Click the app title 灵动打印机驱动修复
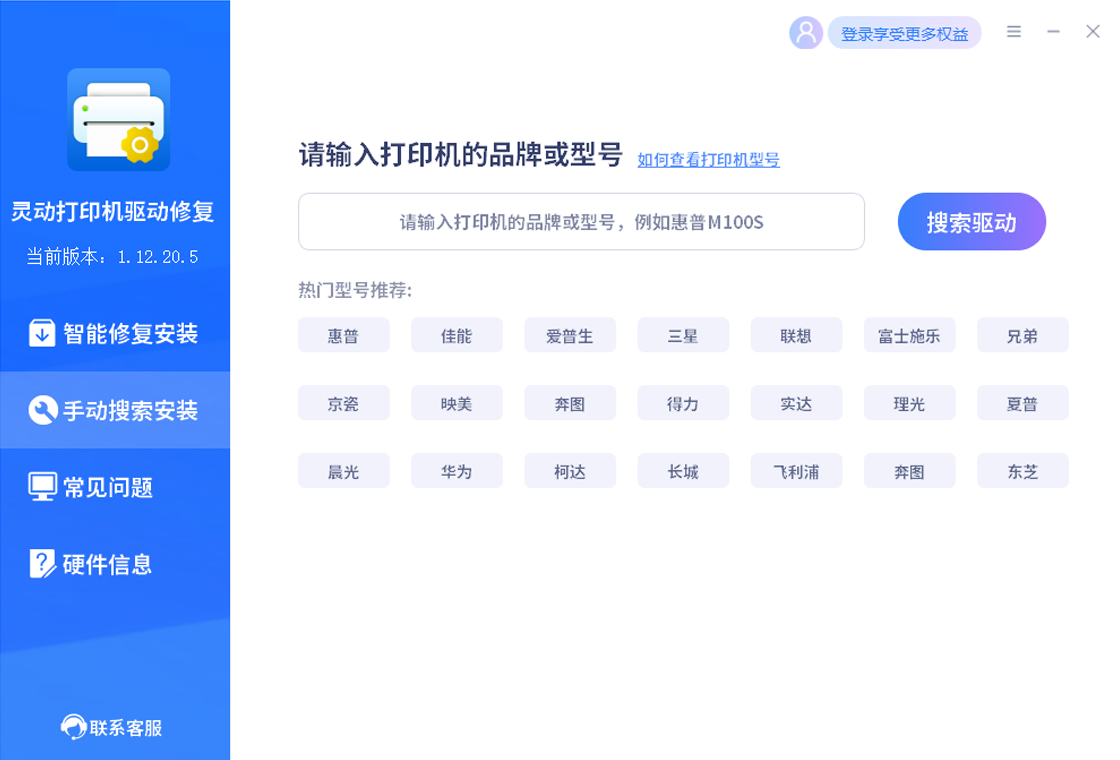This screenshot has height=760, width=1120. coord(113,211)
